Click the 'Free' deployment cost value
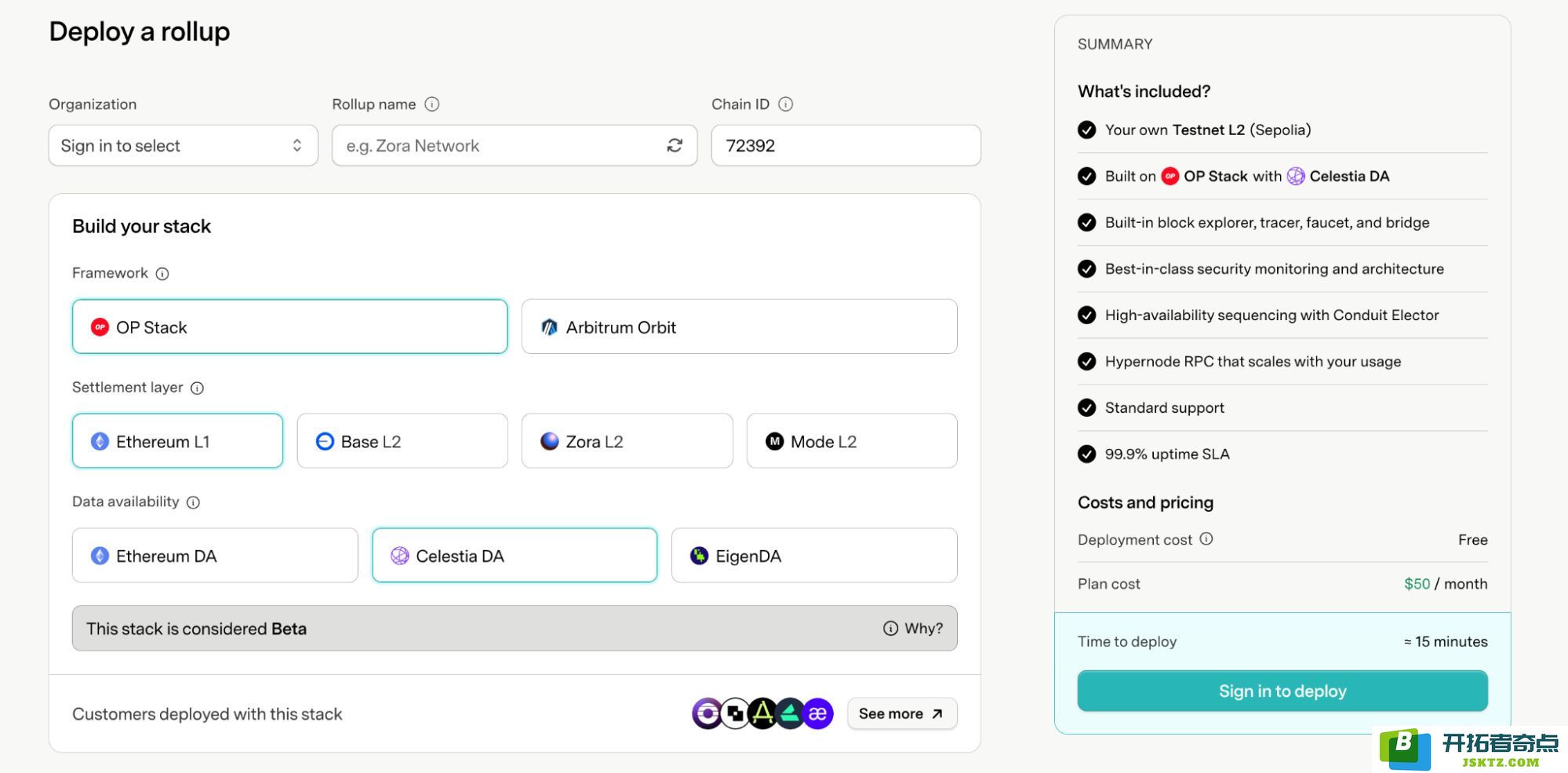The image size is (1568, 773). click(x=1472, y=540)
